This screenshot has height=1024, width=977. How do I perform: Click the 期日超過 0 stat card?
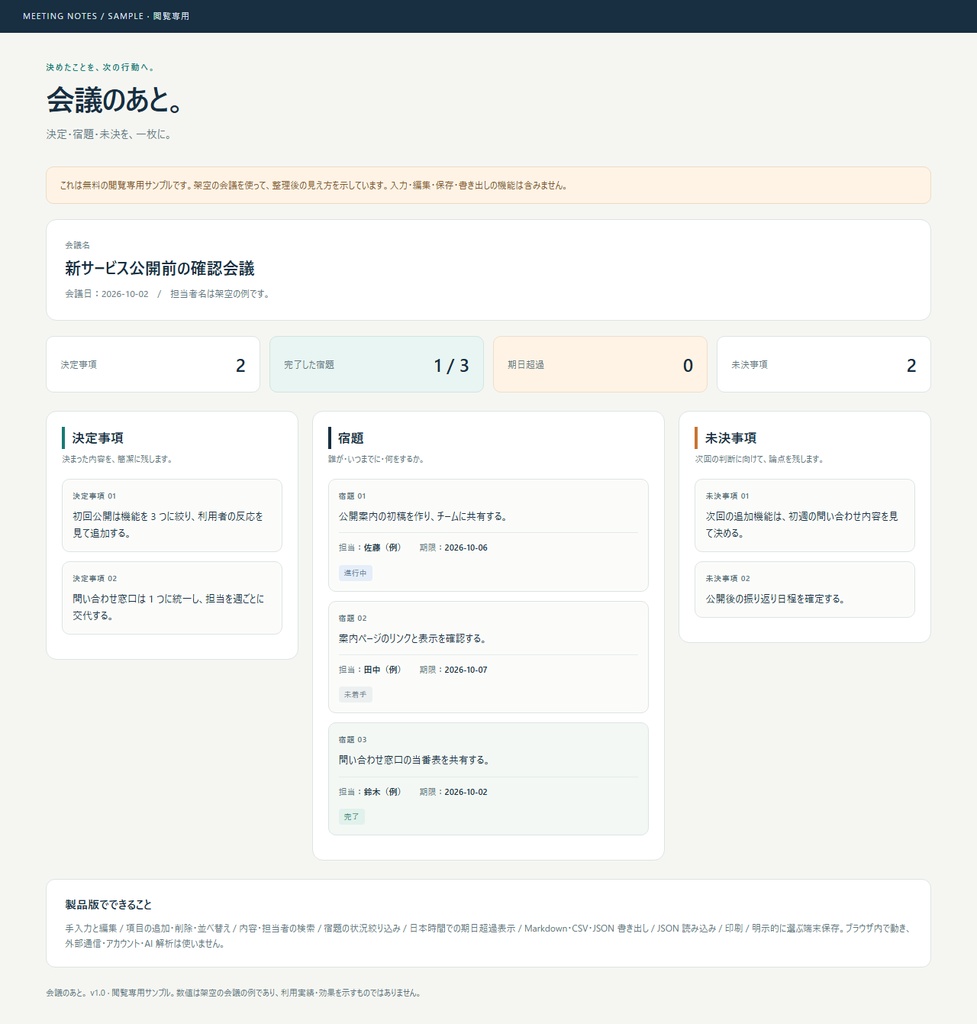point(600,364)
